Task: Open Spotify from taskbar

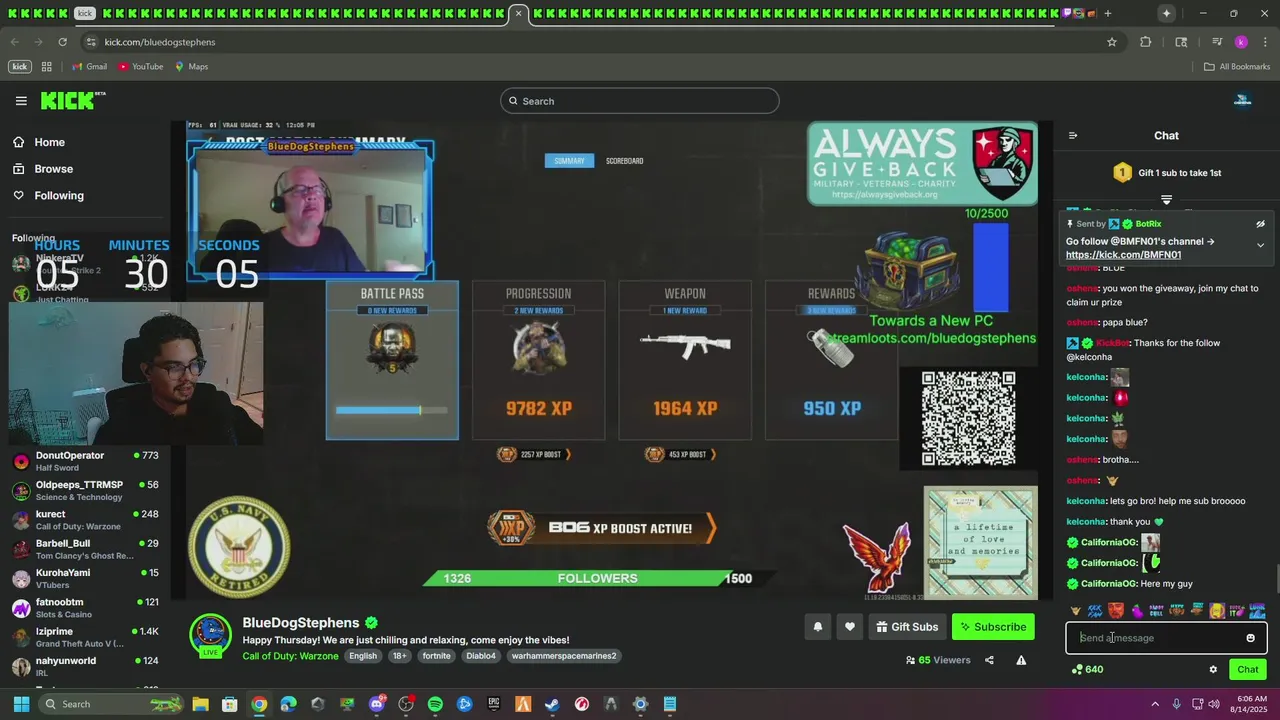Action: [435, 704]
